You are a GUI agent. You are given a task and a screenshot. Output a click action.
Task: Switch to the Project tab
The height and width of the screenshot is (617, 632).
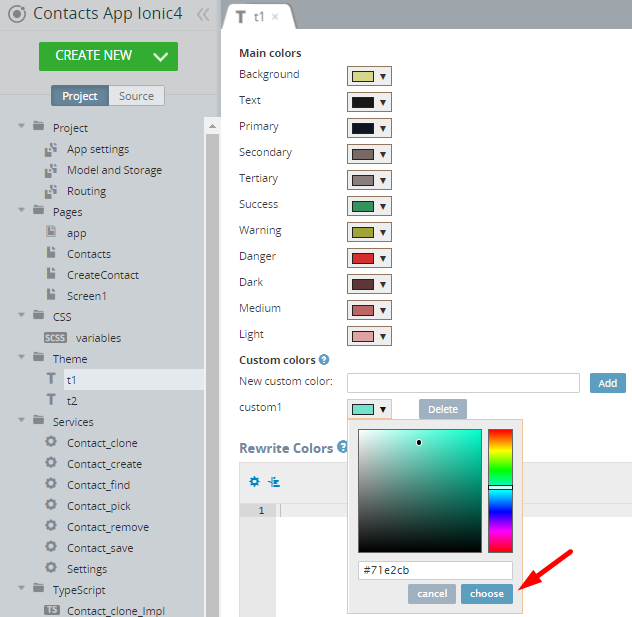coord(80,96)
